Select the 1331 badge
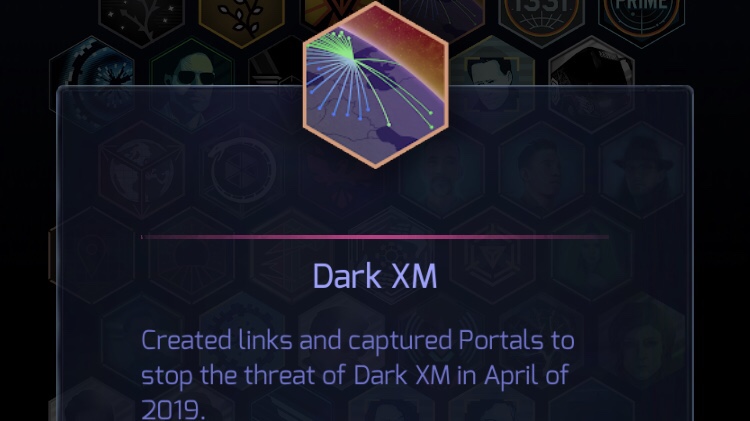 [541, 17]
